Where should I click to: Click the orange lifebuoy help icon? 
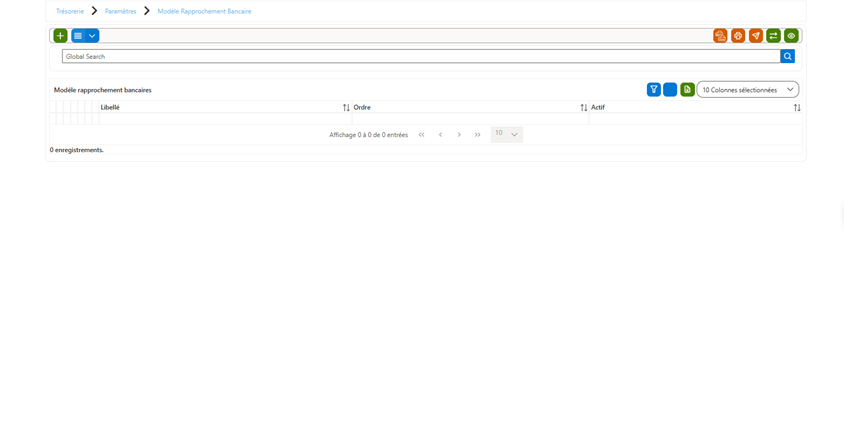point(738,36)
